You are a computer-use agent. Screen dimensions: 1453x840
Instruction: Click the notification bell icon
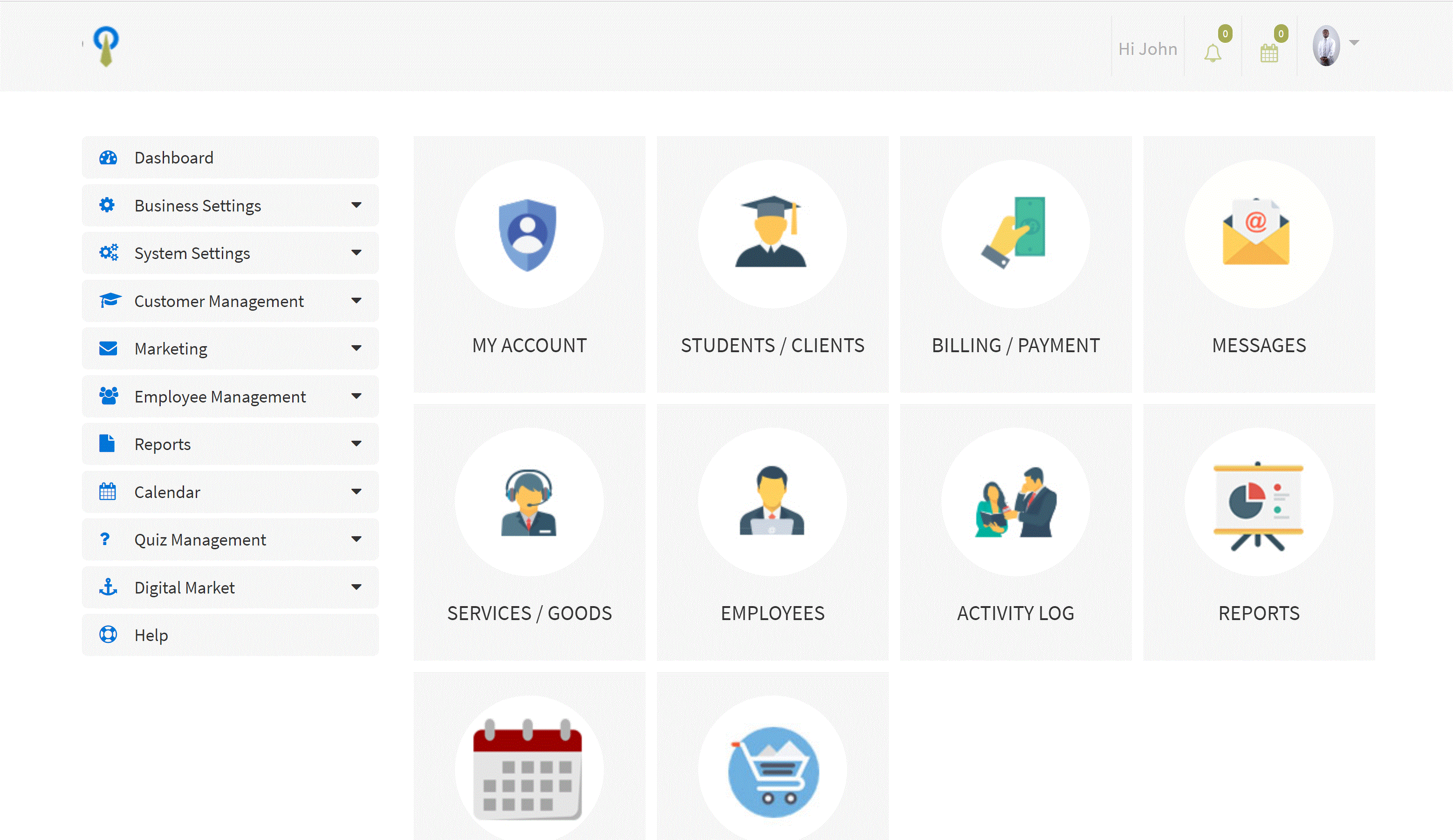click(1212, 53)
